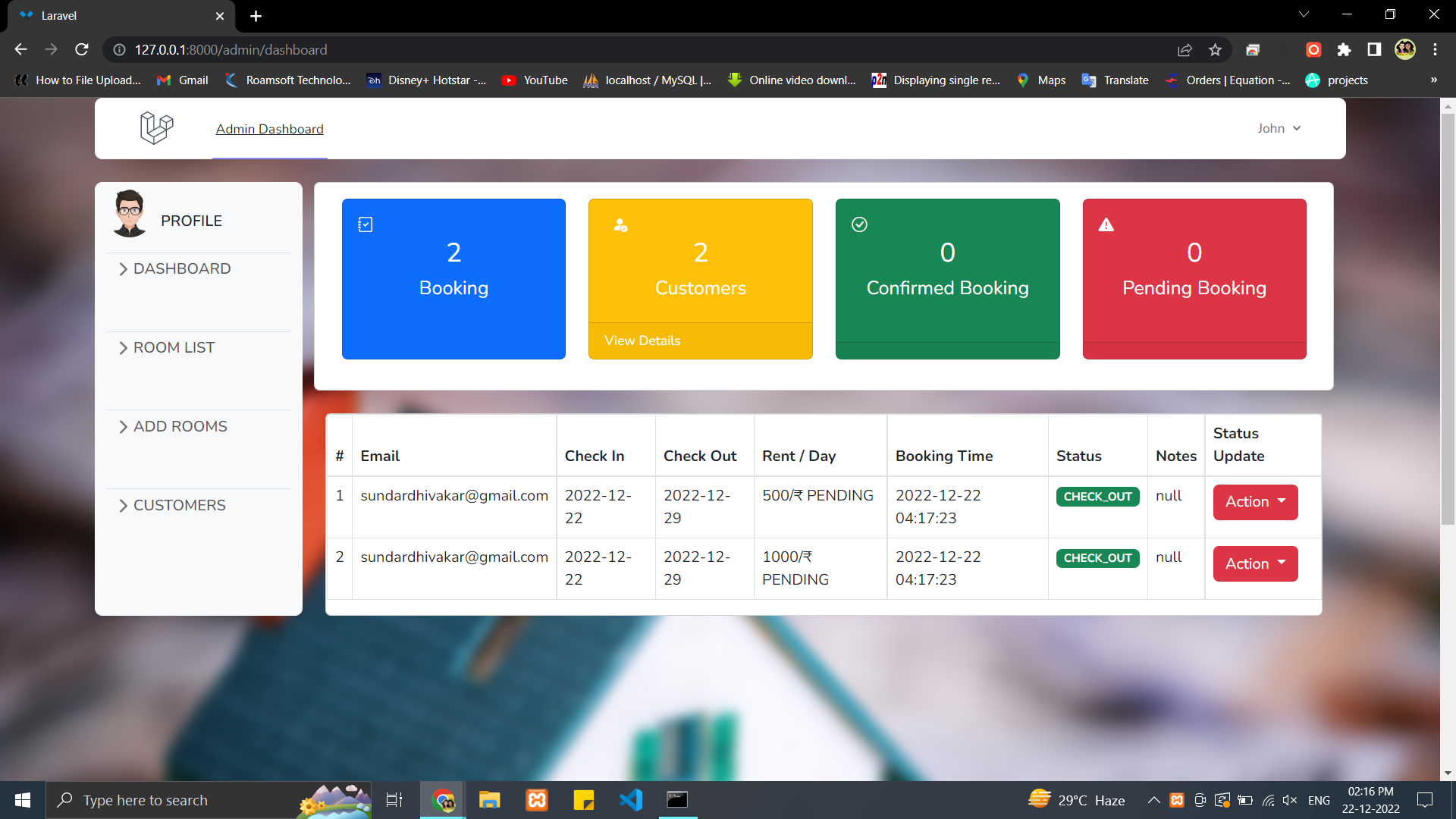Screen dimensions: 1456x819
Task: Open Gmail from the bookmarks bar
Action: click(181, 80)
